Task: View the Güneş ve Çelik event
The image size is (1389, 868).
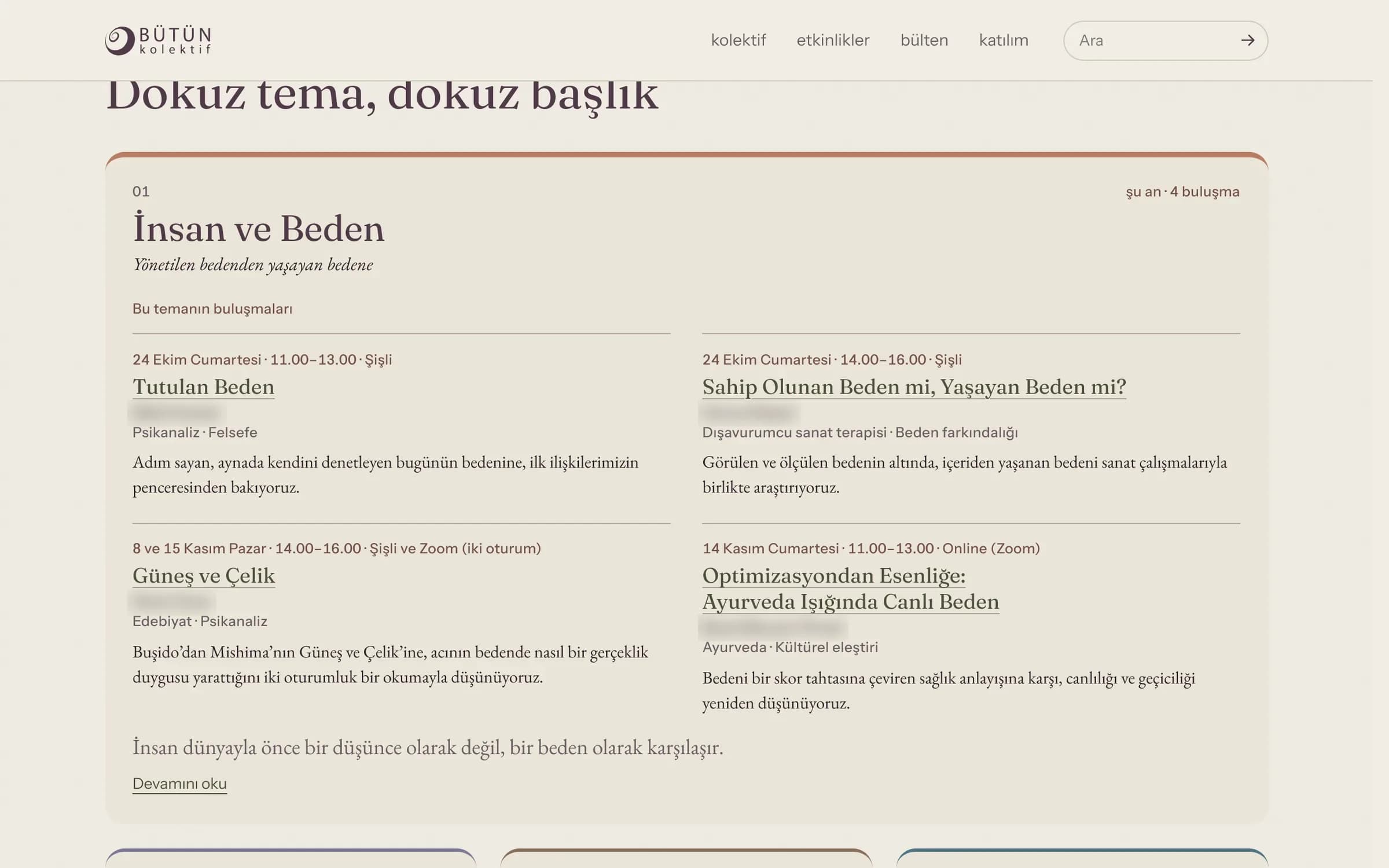Action: (x=204, y=575)
